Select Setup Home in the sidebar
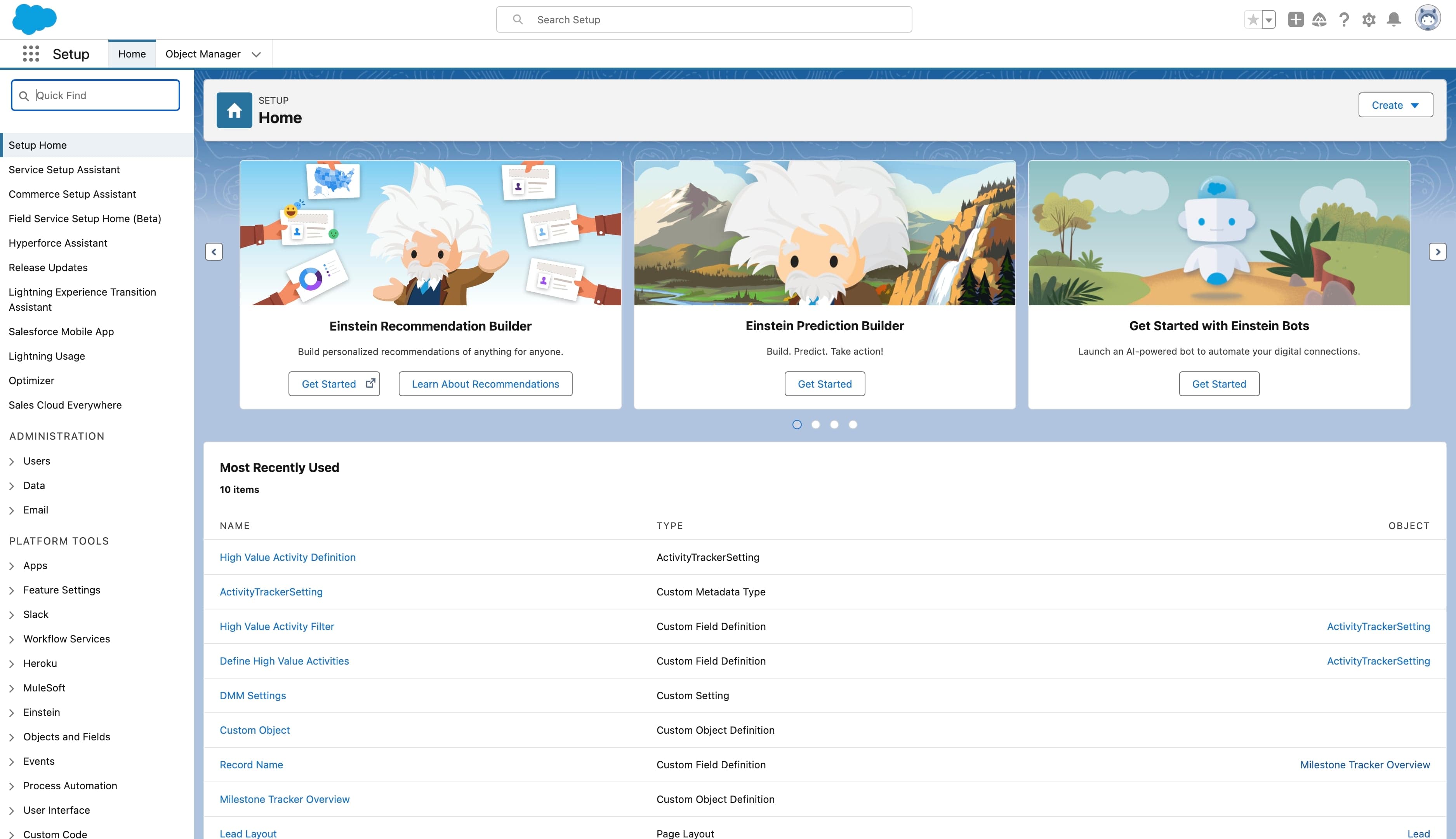Image resolution: width=1456 pixels, height=839 pixels. tap(97, 145)
